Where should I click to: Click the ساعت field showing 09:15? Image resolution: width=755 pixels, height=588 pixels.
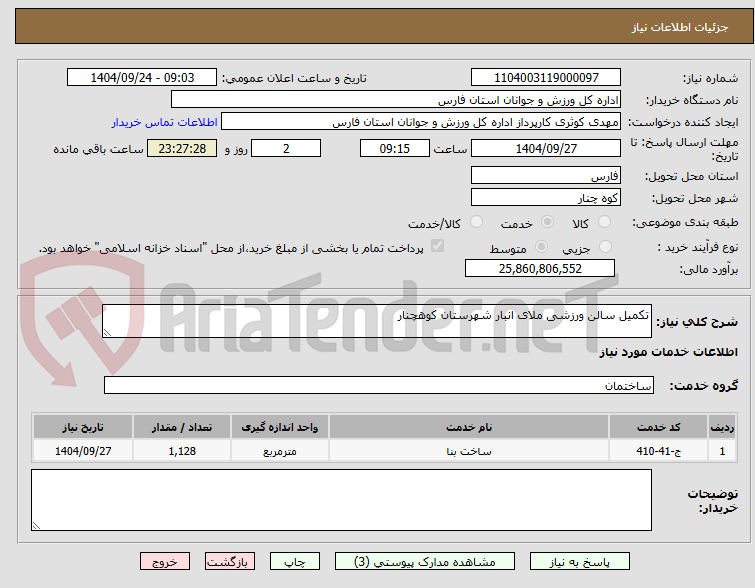coord(395,148)
